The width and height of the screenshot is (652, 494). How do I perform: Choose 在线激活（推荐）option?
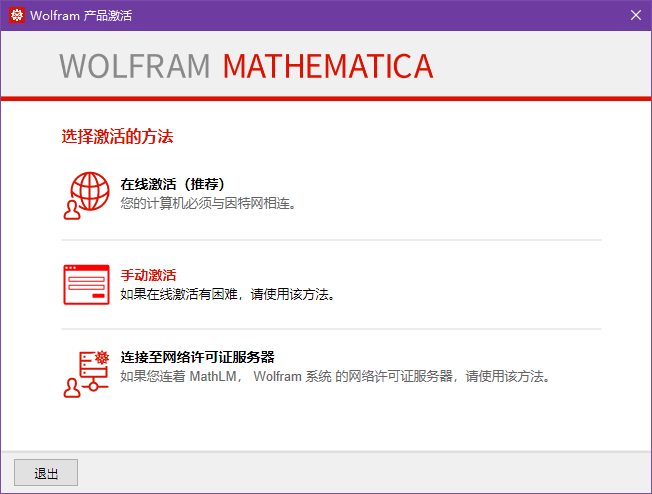point(172,184)
